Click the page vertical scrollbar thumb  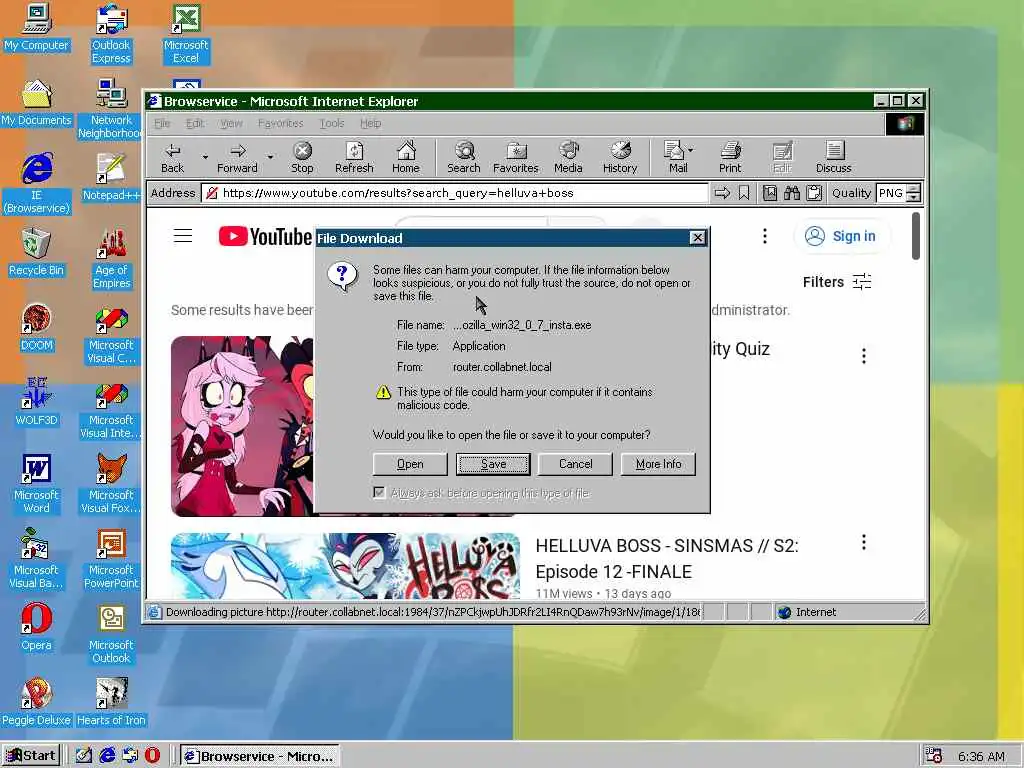click(916, 235)
